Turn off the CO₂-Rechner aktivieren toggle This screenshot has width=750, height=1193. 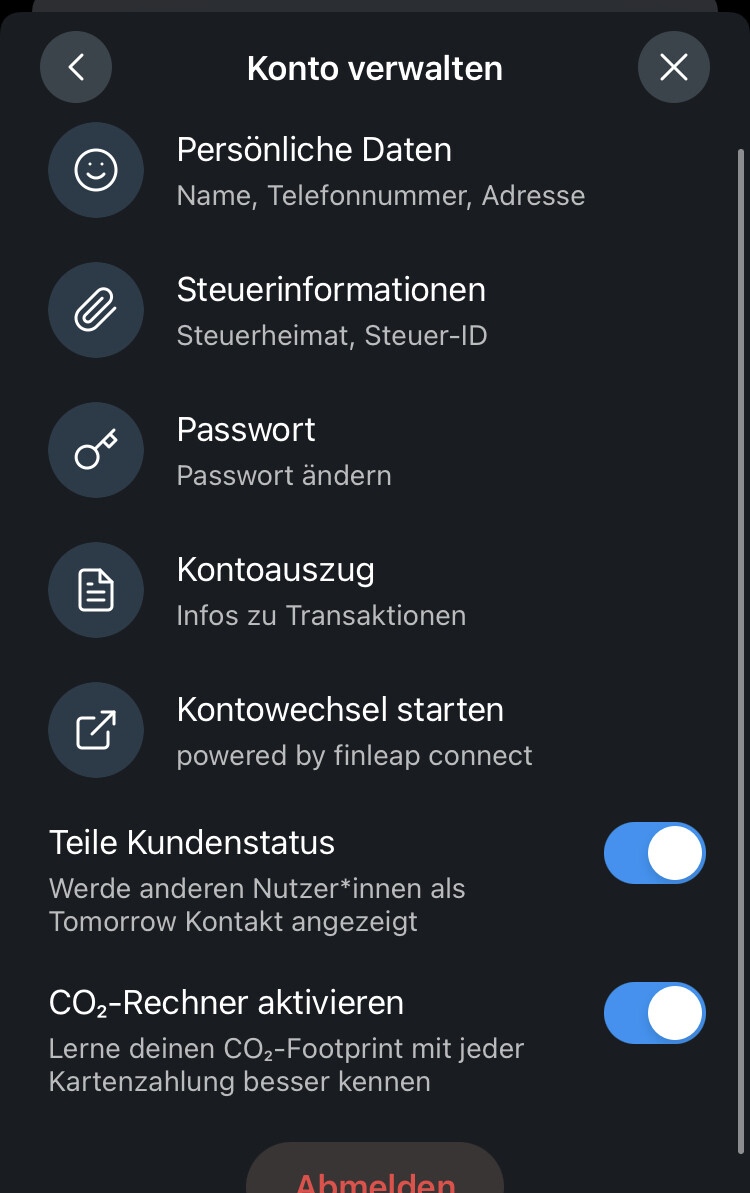(x=655, y=1013)
